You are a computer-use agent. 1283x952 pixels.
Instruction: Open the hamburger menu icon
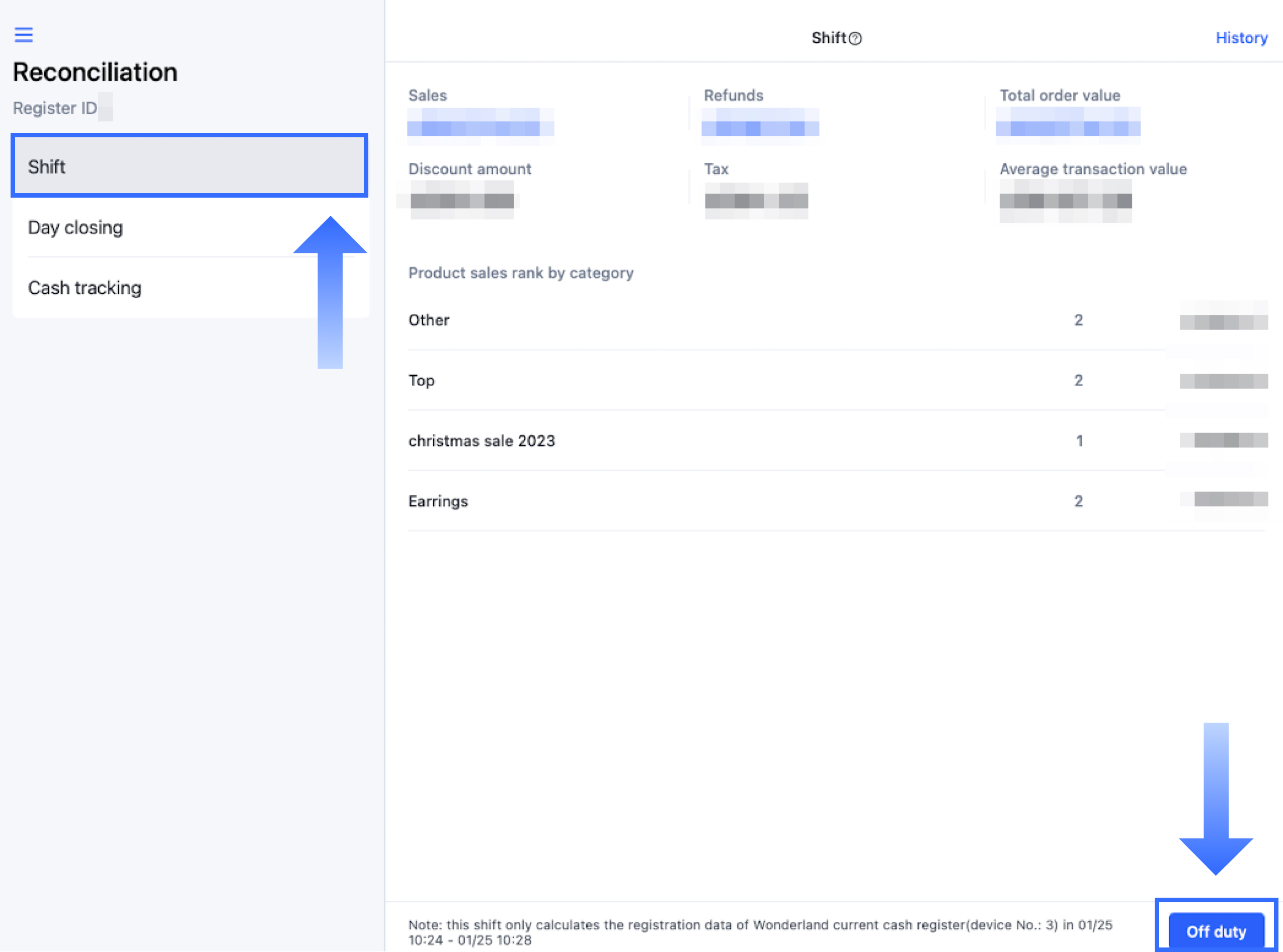pyautogui.click(x=24, y=35)
